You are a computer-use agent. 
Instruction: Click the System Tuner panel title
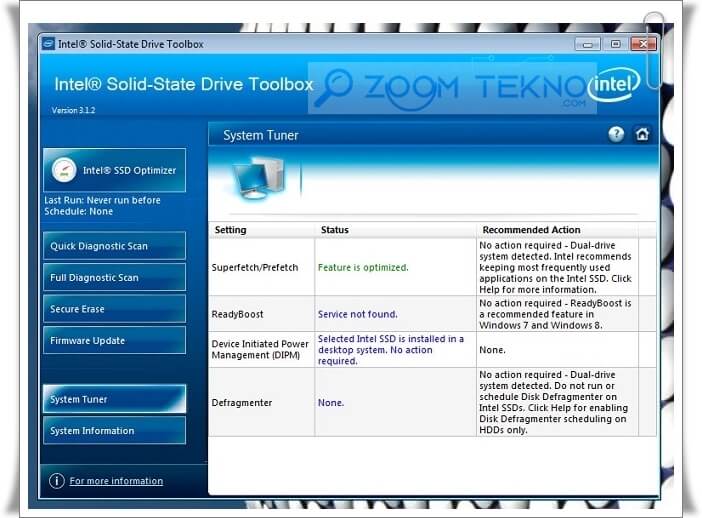pyautogui.click(x=261, y=135)
